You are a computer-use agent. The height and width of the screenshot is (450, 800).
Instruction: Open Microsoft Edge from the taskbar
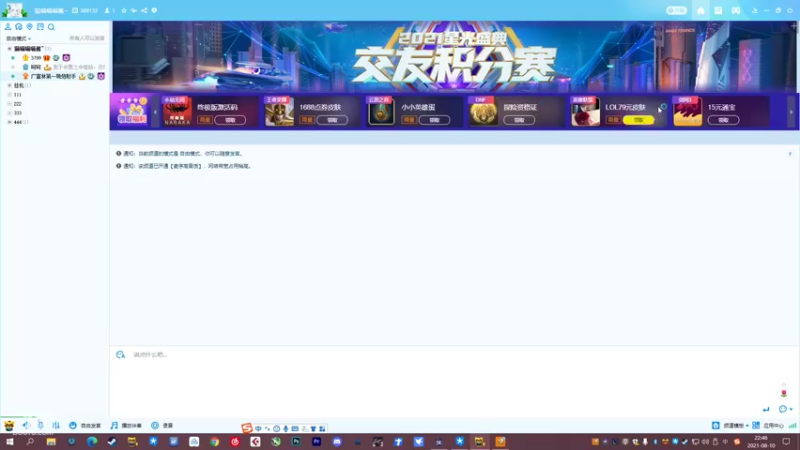point(92,441)
